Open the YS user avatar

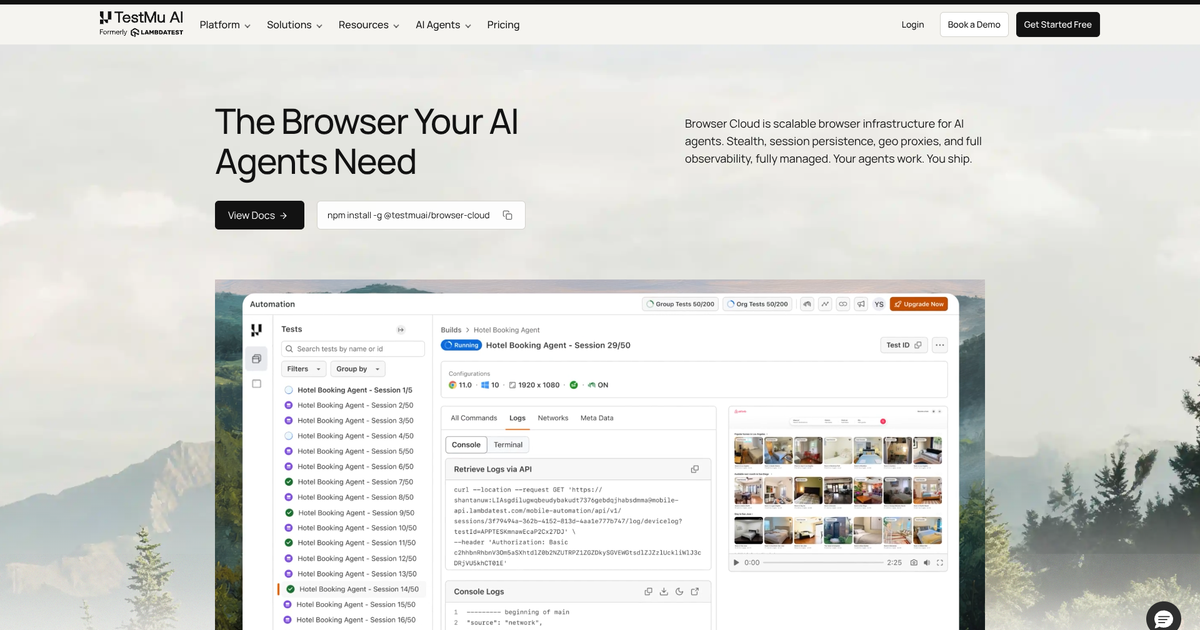pos(879,304)
